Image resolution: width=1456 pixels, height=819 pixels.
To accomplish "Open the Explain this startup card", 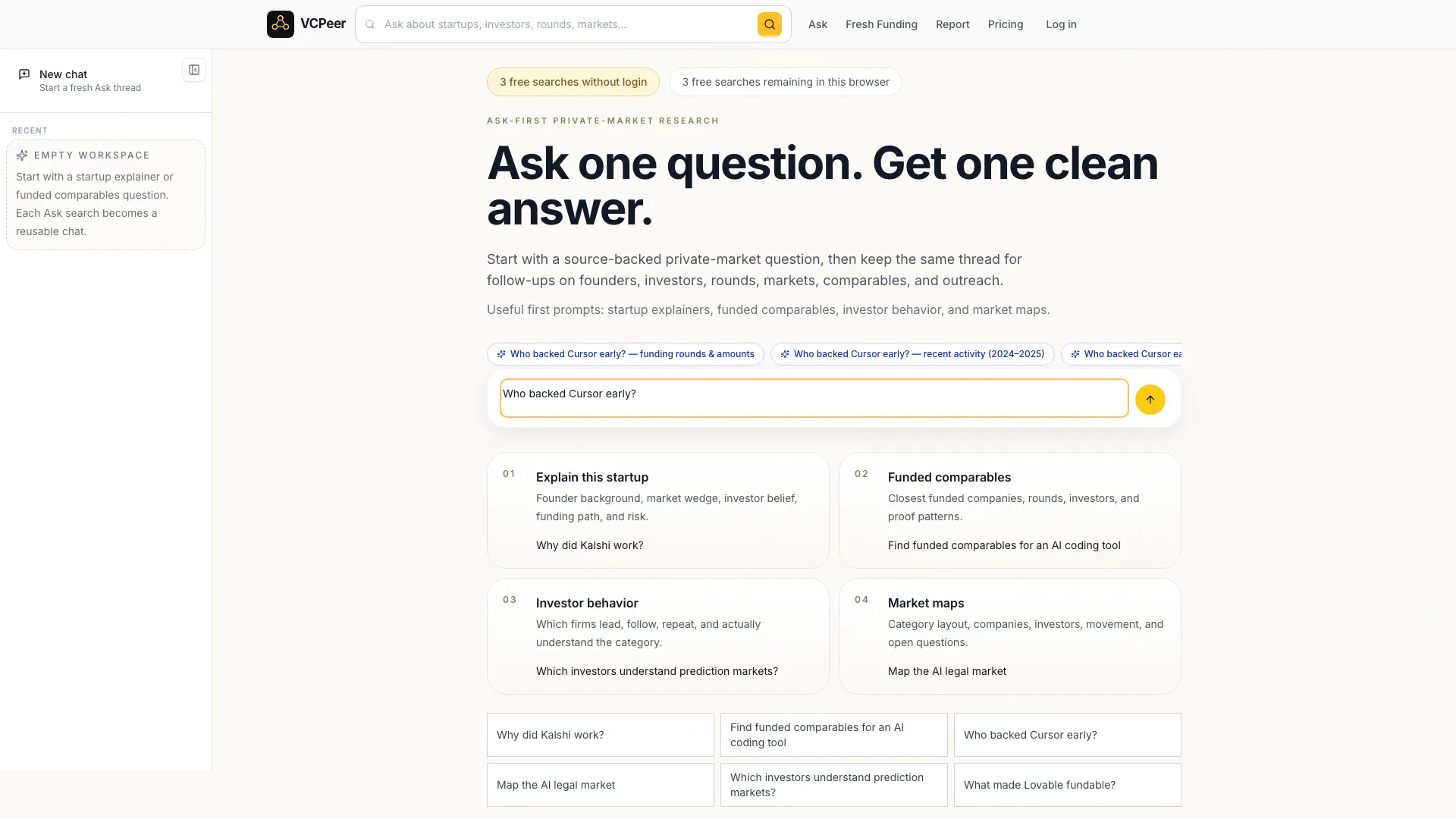I will (658, 510).
